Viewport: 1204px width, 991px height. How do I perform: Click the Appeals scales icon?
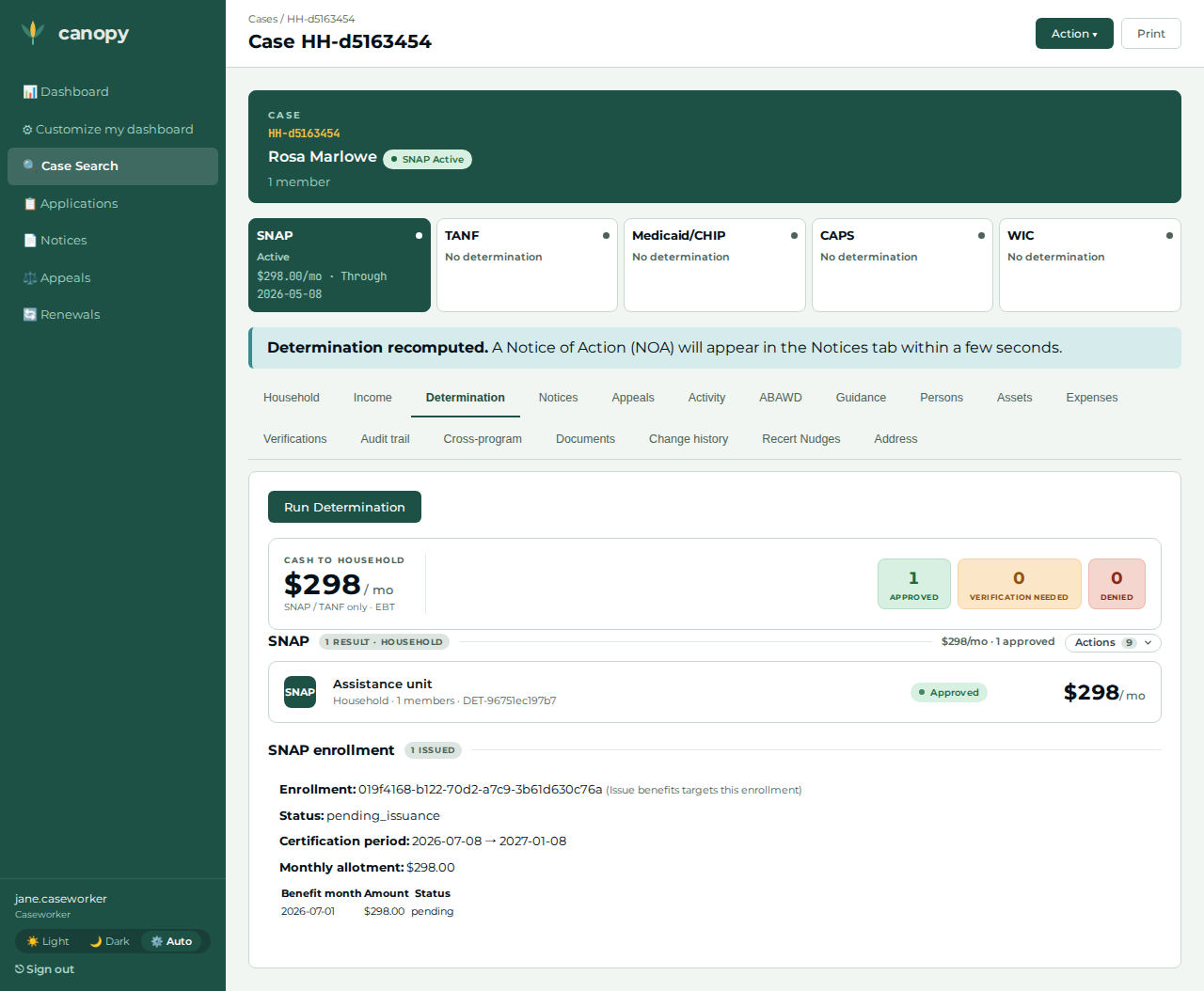click(x=30, y=278)
